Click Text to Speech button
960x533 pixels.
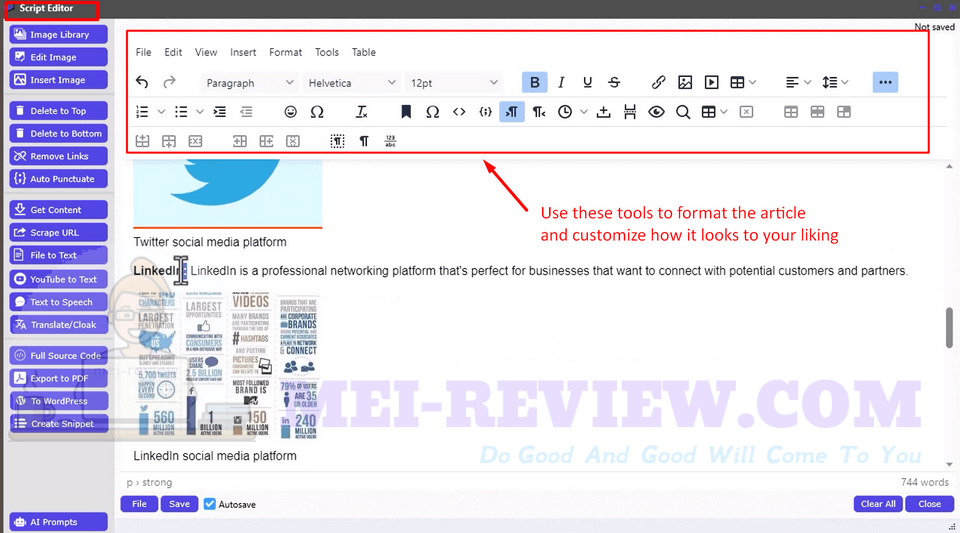click(59, 302)
